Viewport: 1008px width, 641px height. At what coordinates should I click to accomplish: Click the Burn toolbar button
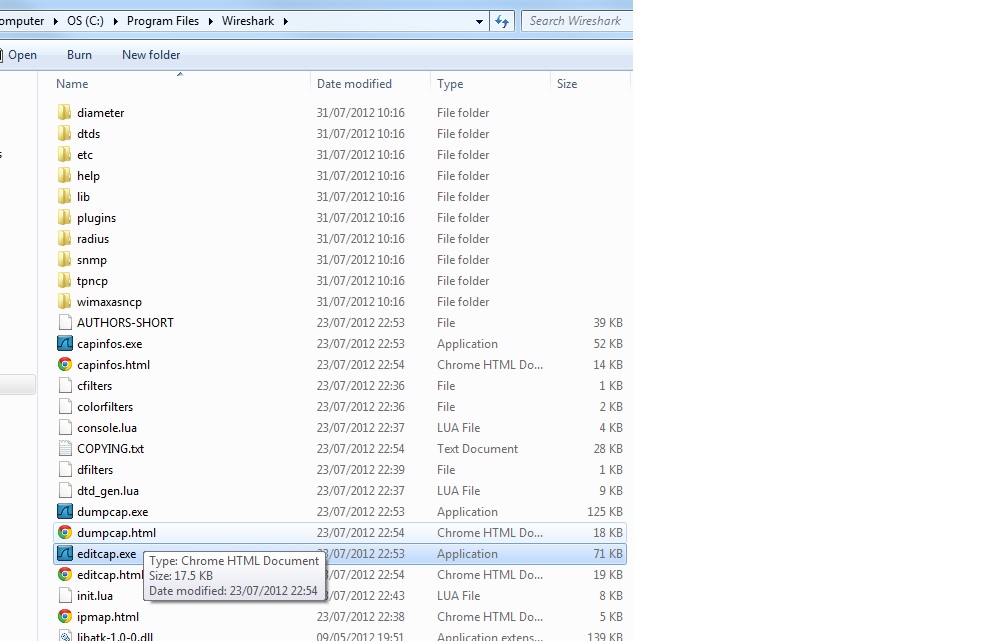pos(79,55)
